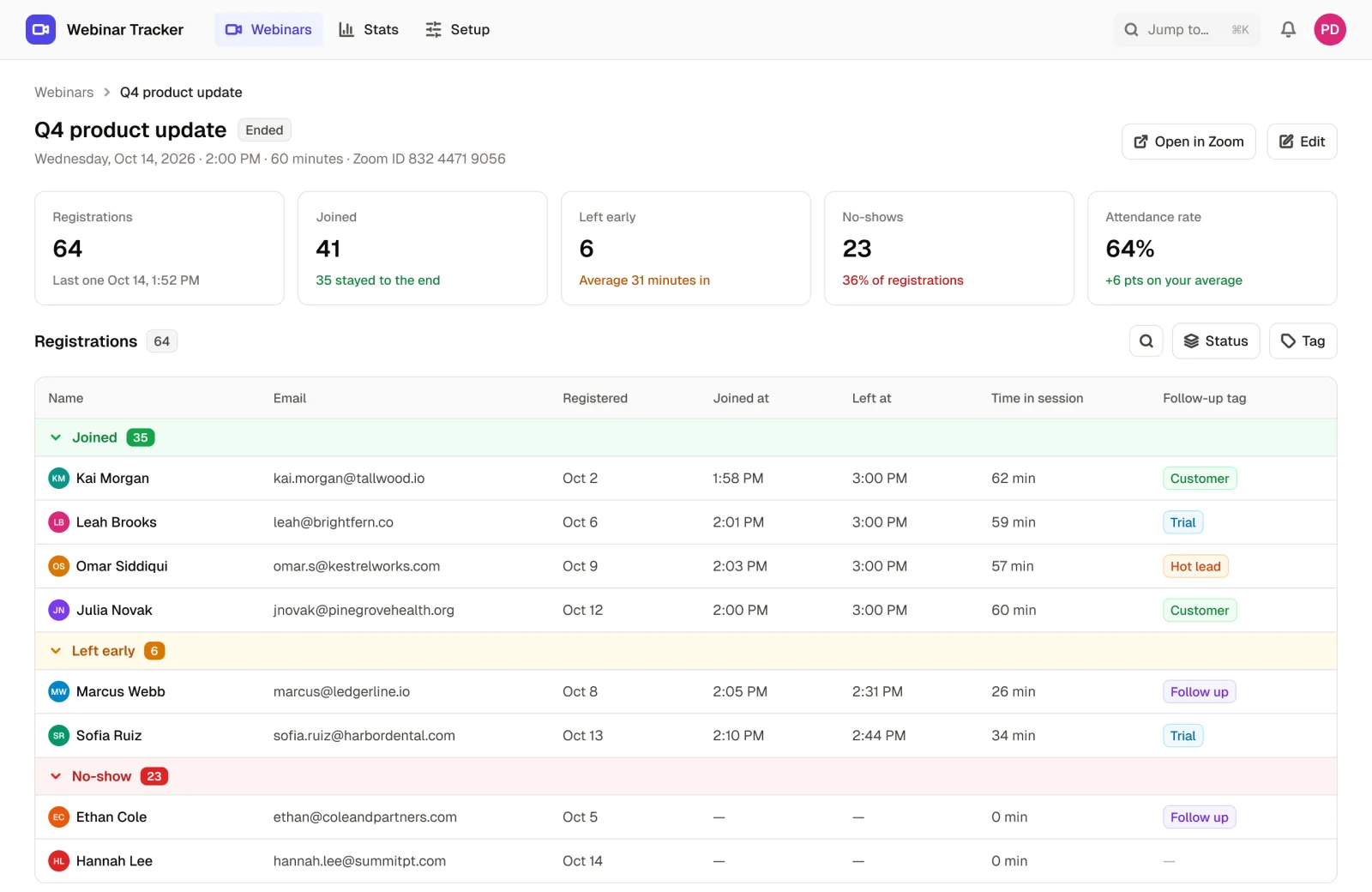Click Ethan Cole's EC avatar
Screen dimensions: 1372x892
(x=58, y=817)
